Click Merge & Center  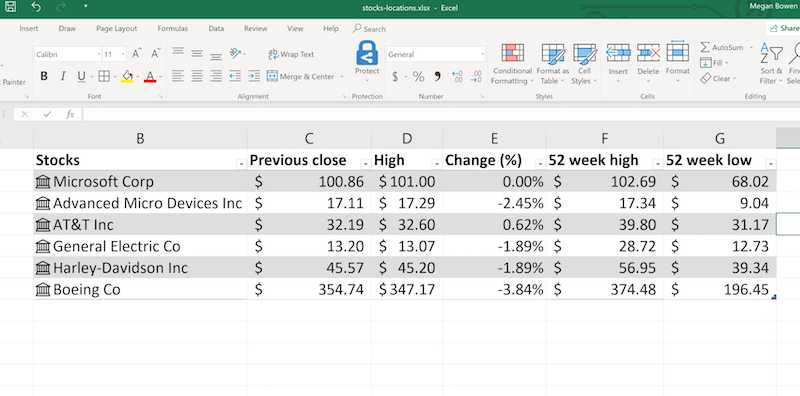coord(301,77)
